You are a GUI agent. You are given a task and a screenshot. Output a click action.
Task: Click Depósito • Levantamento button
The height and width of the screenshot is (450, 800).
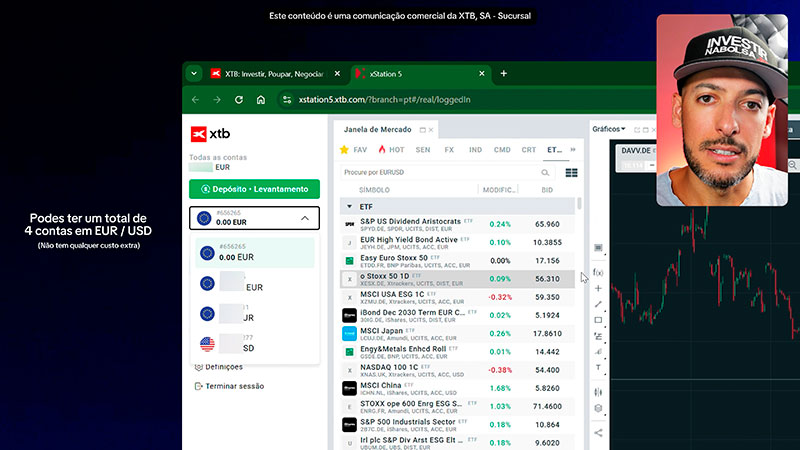tap(255, 189)
